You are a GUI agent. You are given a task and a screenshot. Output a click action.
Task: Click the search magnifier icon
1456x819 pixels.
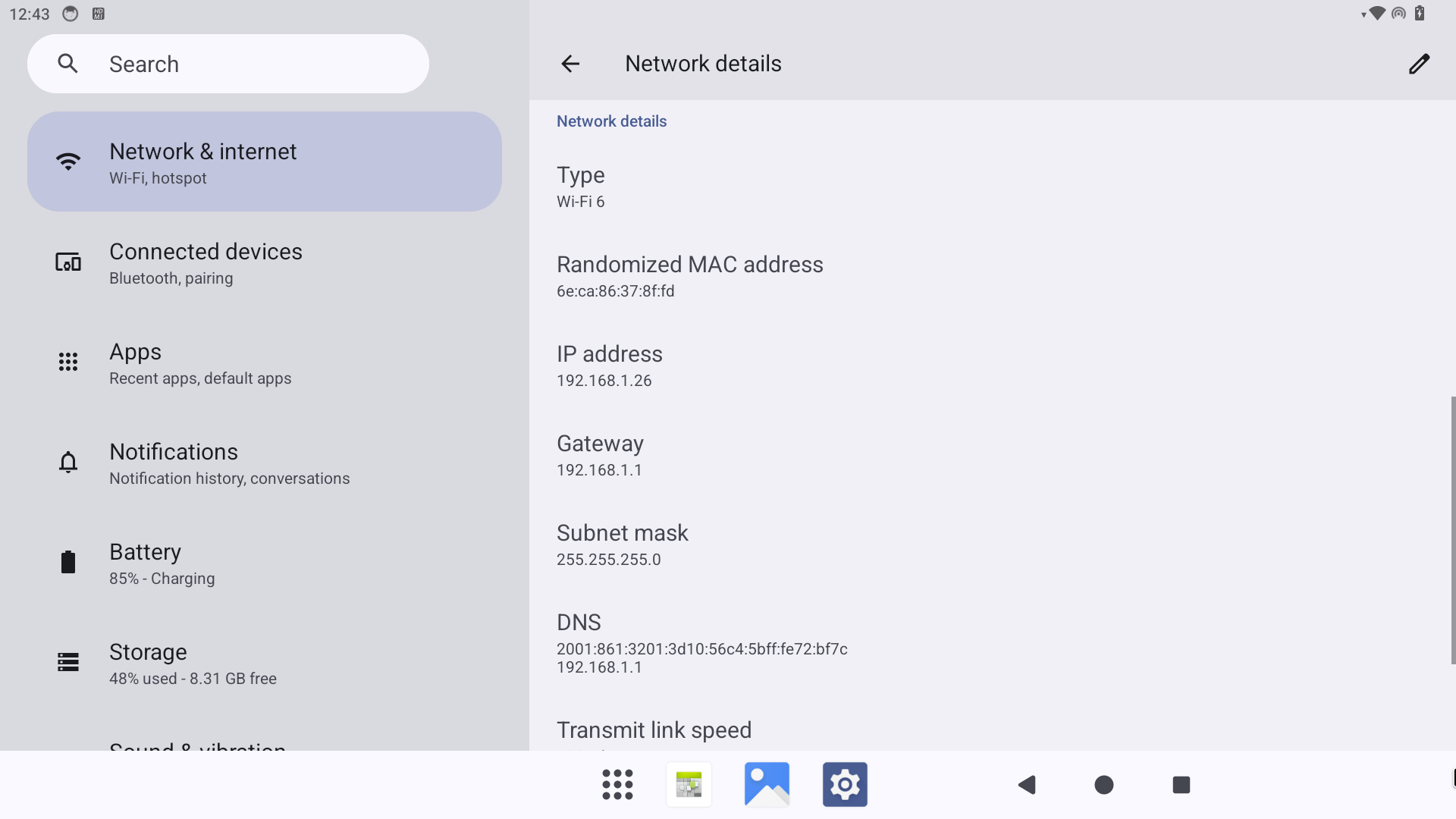pyautogui.click(x=67, y=63)
